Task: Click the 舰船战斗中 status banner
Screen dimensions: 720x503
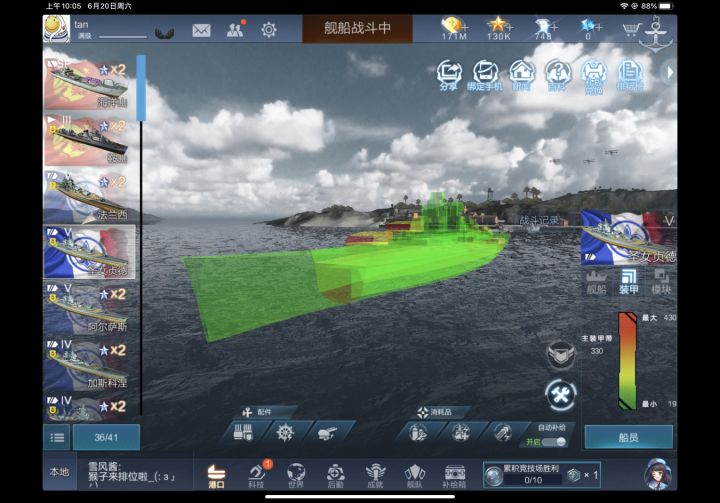Action: point(357,28)
